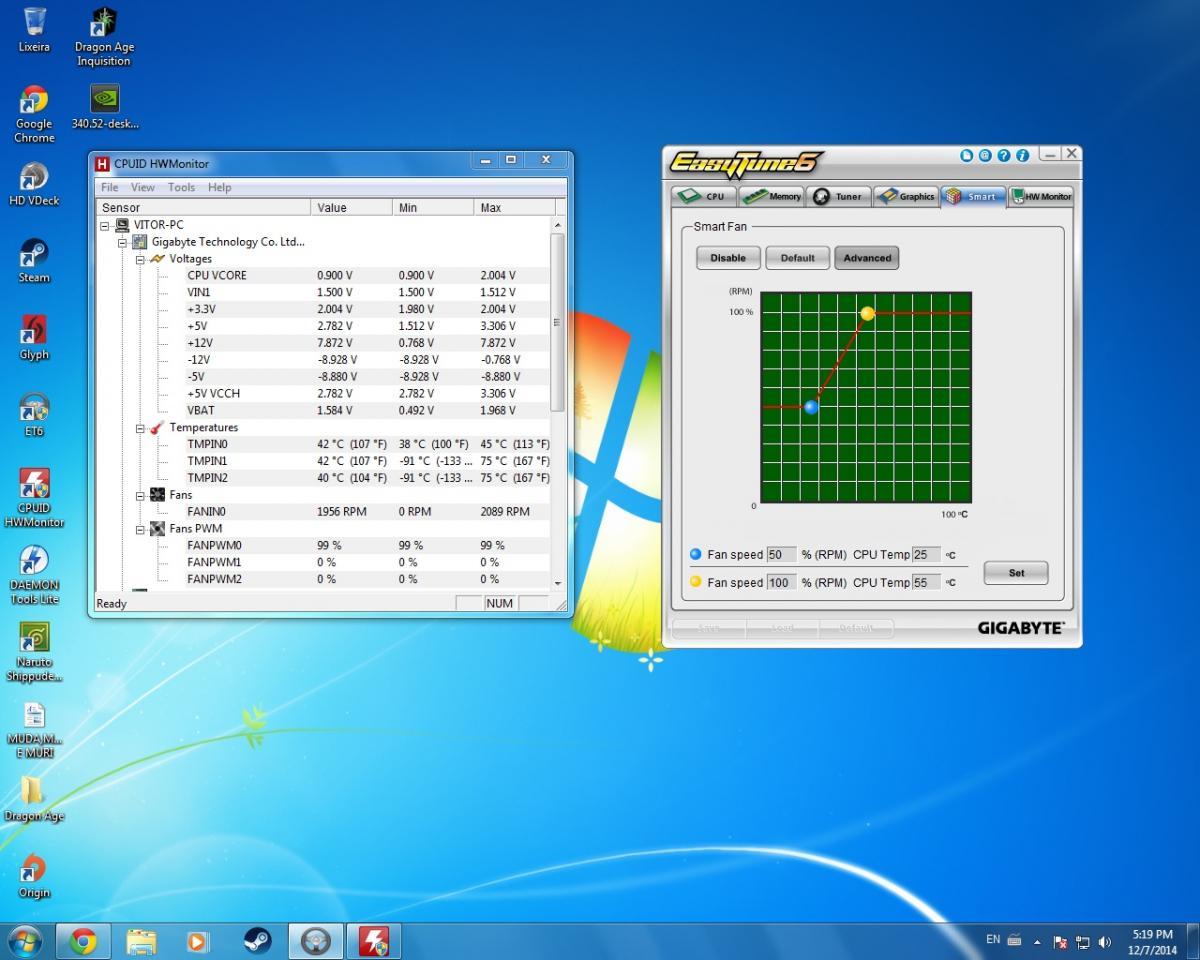Switch to the HW Monitor tab
1200x960 pixels.
1041,196
